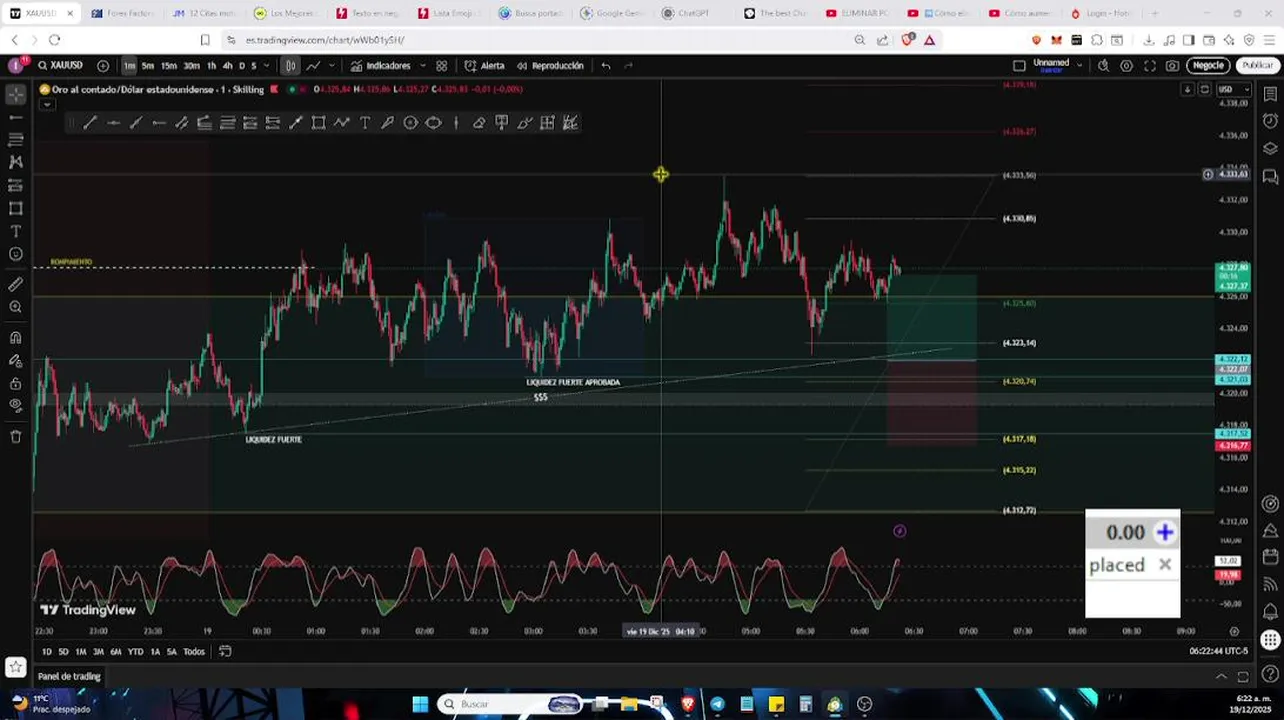Open the Panel de trading tab
The width and height of the screenshot is (1284, 720).
[69, 677]
